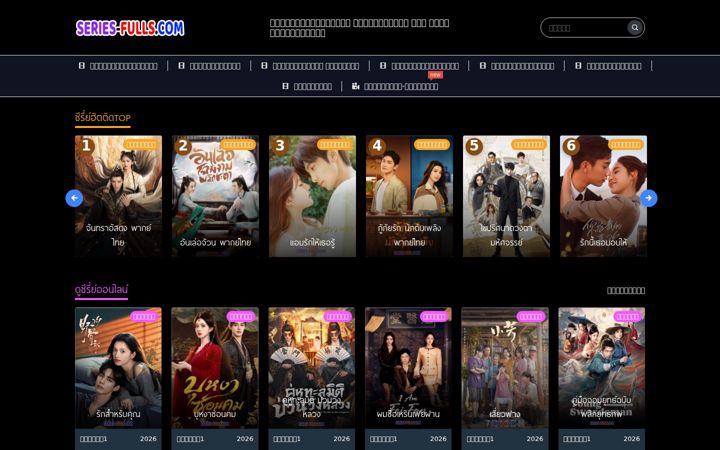Open the poster with two white paper fans
The width and height of the screenshot is (720, 450).
coord(312,368)
